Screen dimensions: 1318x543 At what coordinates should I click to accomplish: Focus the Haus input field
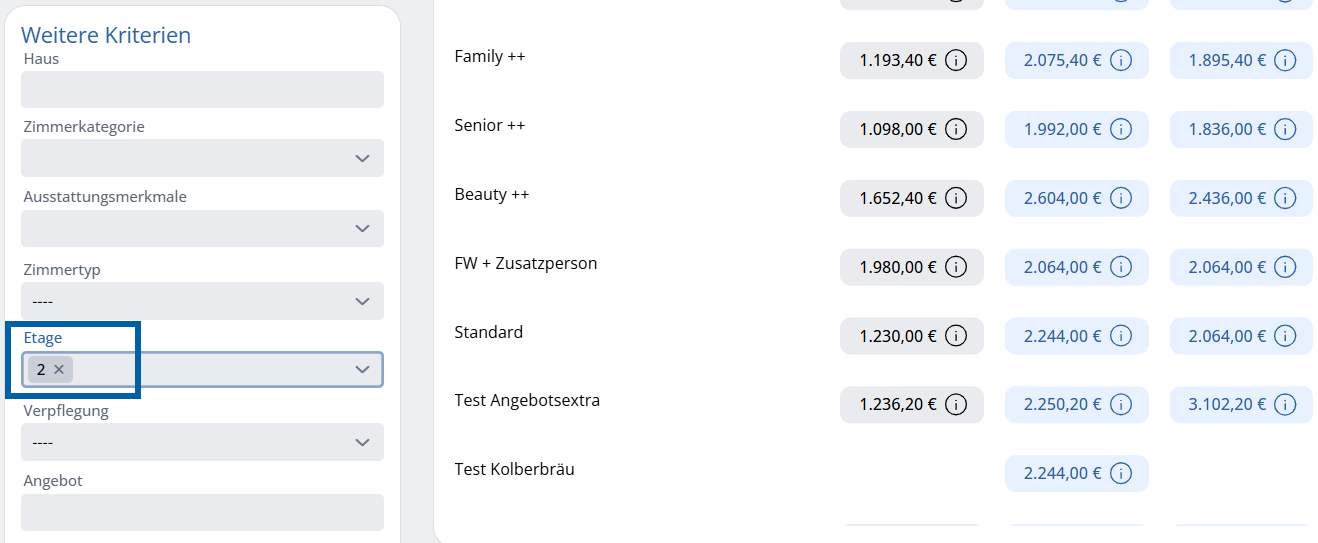[202, 89]
